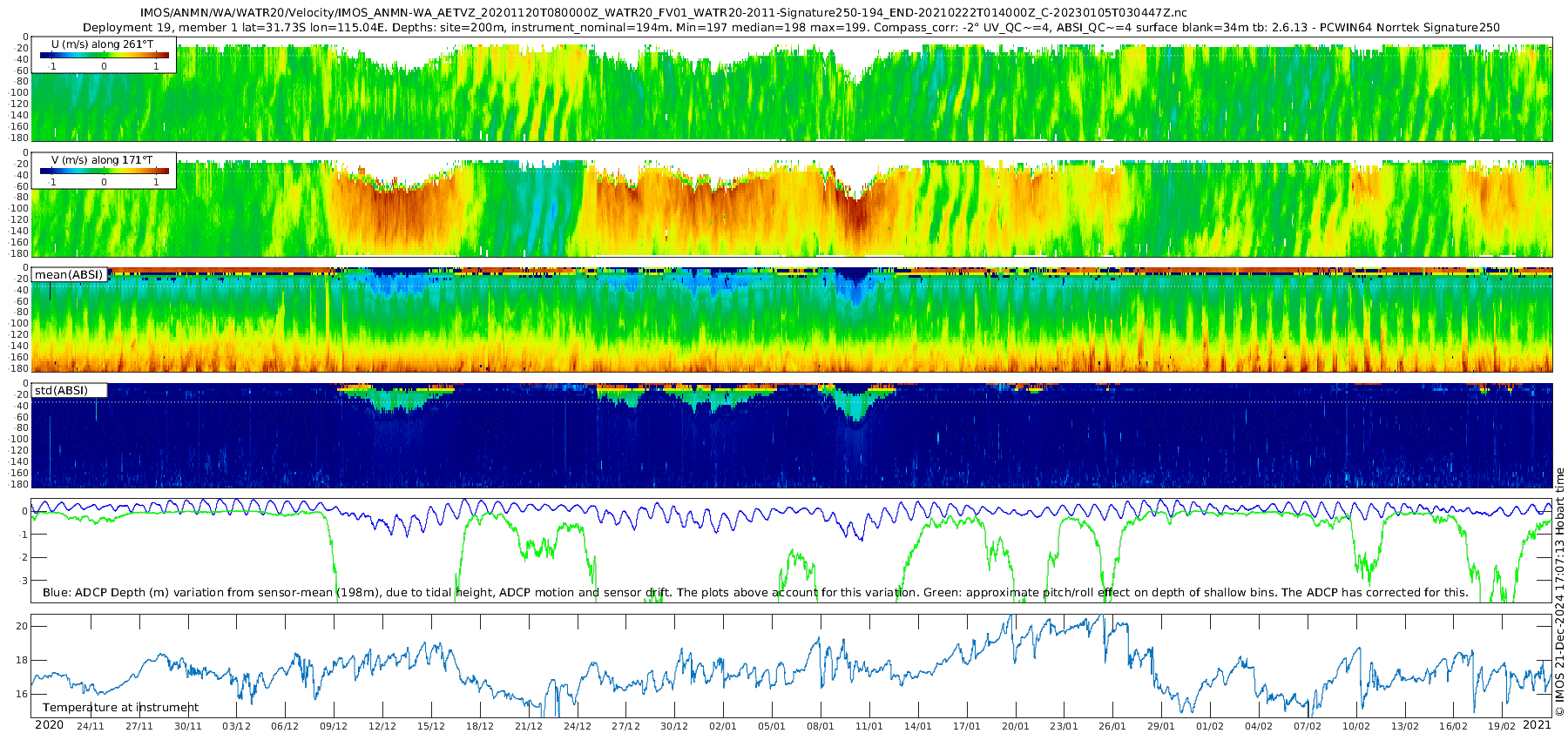This screenshot has width=1568, height=740.
Task: Click the 27/12 date tick
Action: point(625,726)
